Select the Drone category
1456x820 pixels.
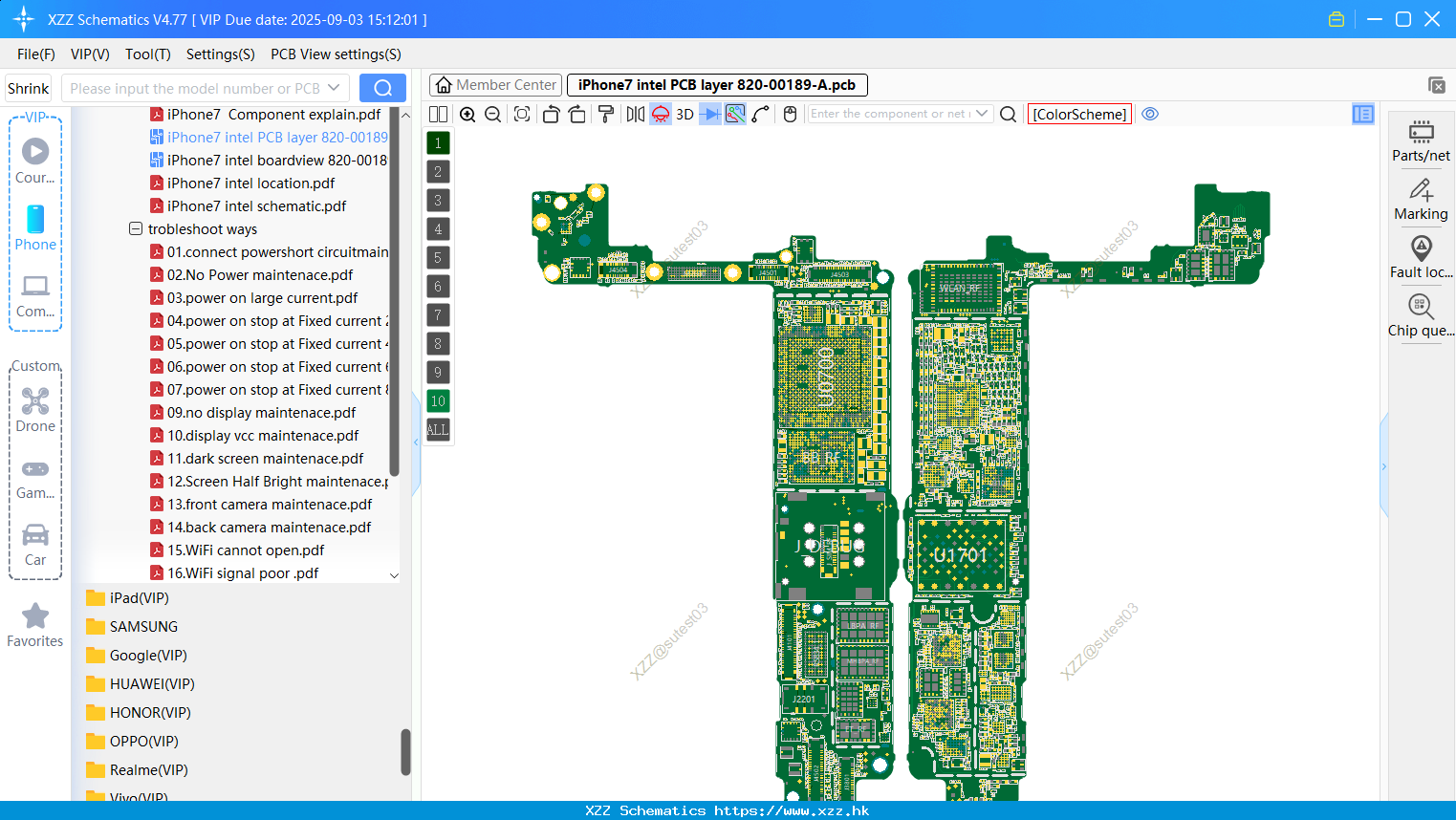click(35, 410)
